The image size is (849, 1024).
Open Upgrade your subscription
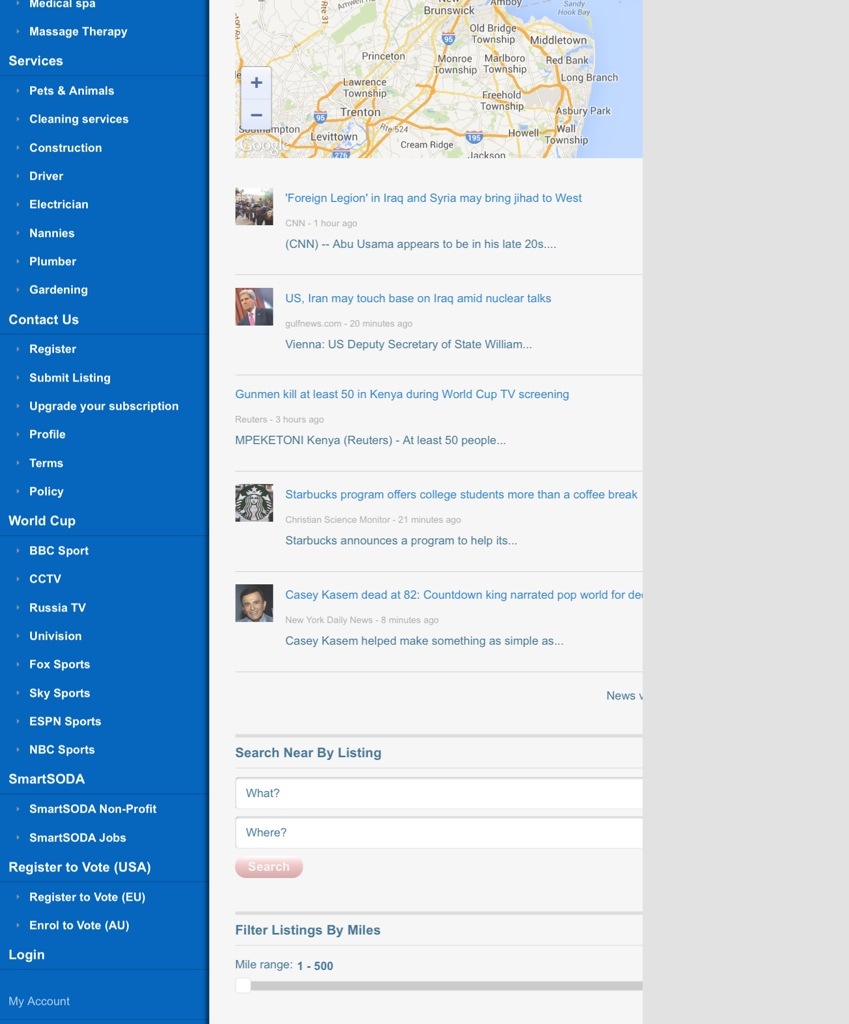[x=104, y=406]
